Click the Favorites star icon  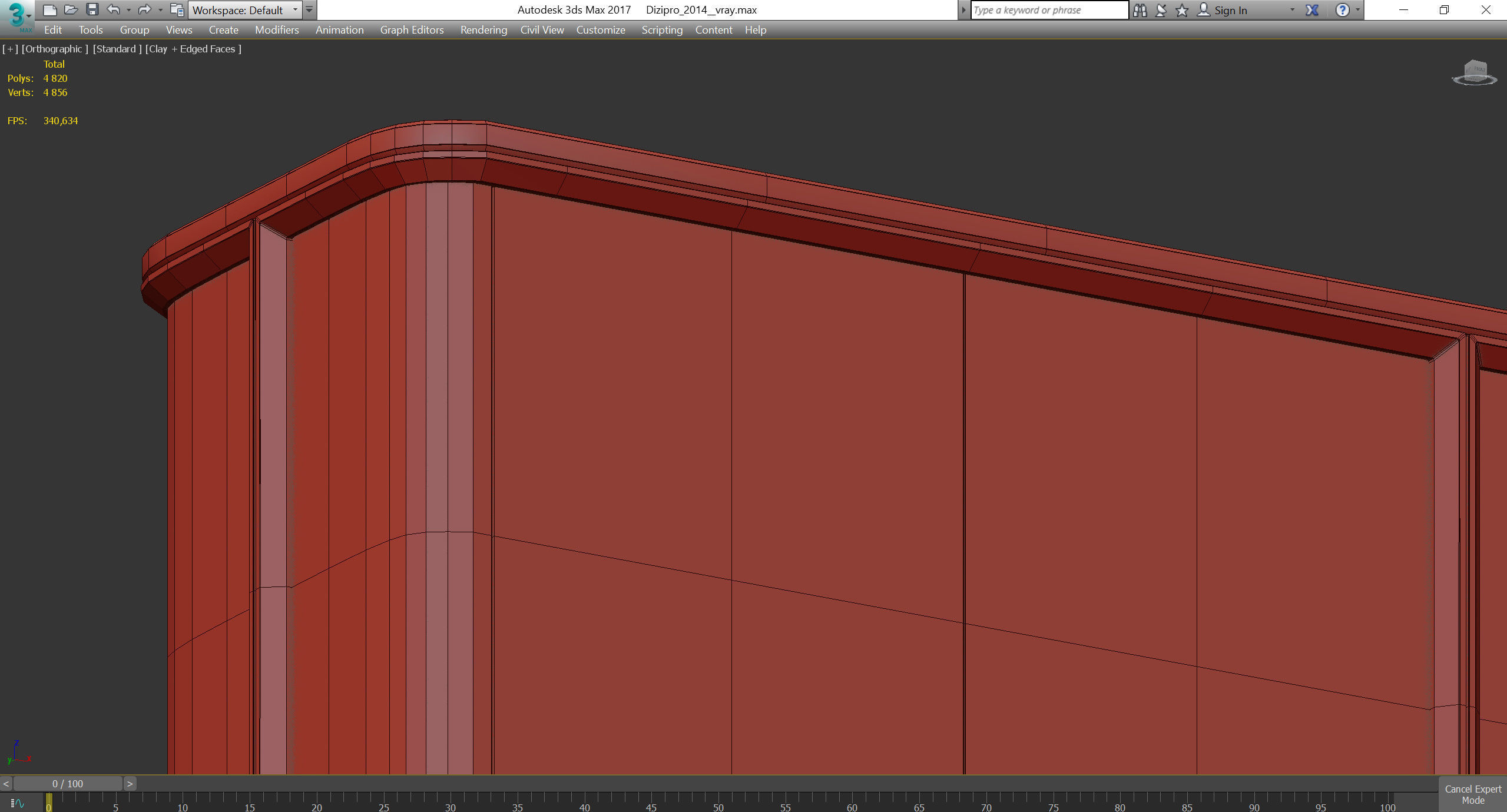(1181, 10)
